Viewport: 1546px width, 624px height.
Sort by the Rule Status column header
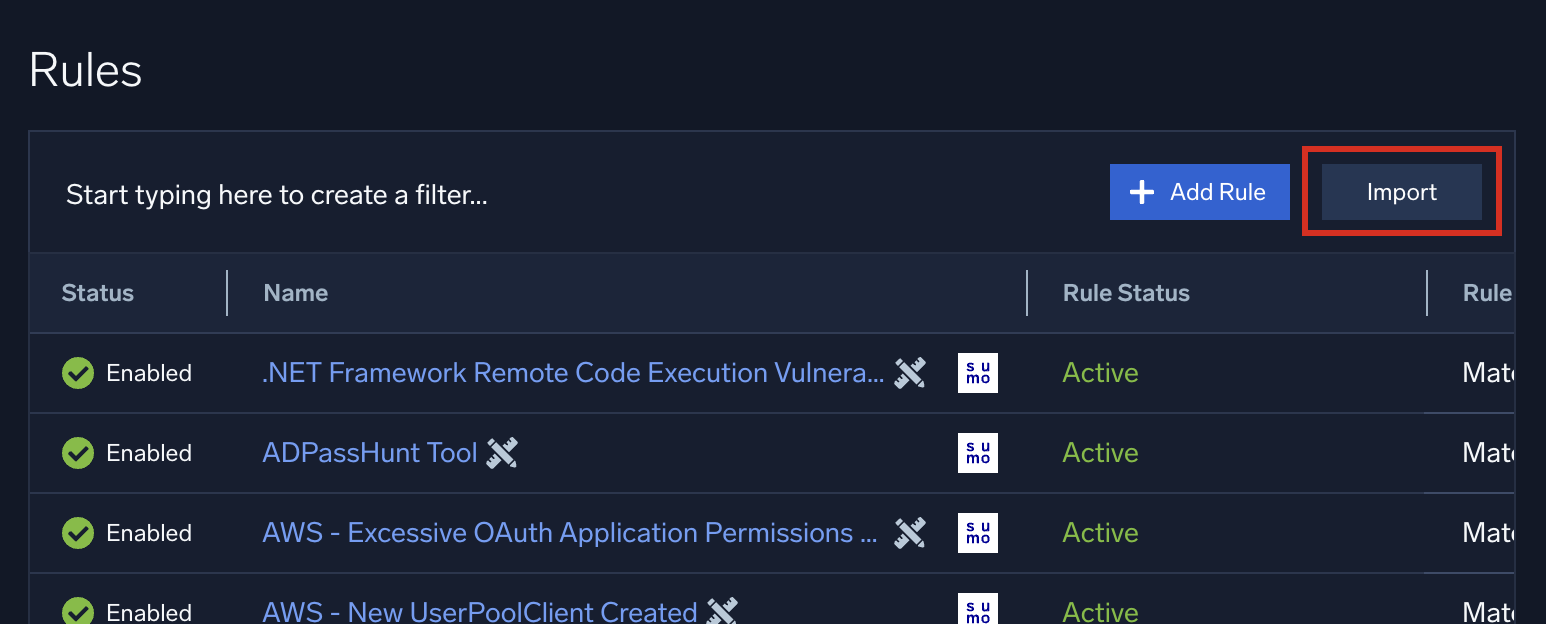click(1126, 293)
